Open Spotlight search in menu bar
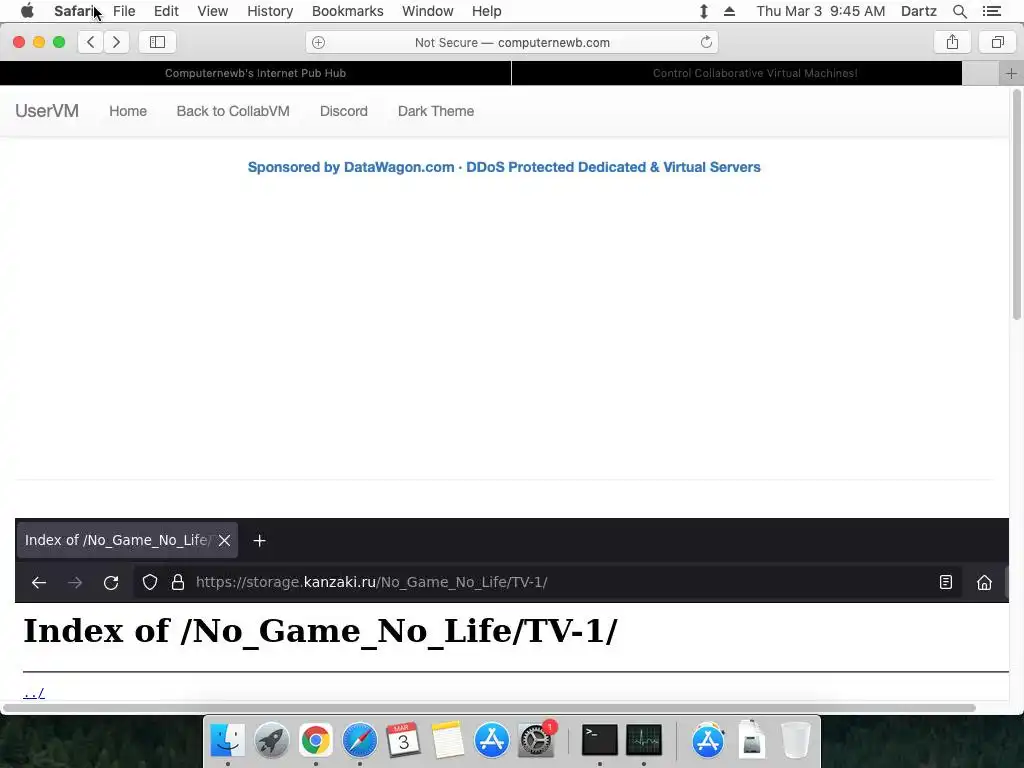The width and height of the screenshot is (1024, 768). 959,11
